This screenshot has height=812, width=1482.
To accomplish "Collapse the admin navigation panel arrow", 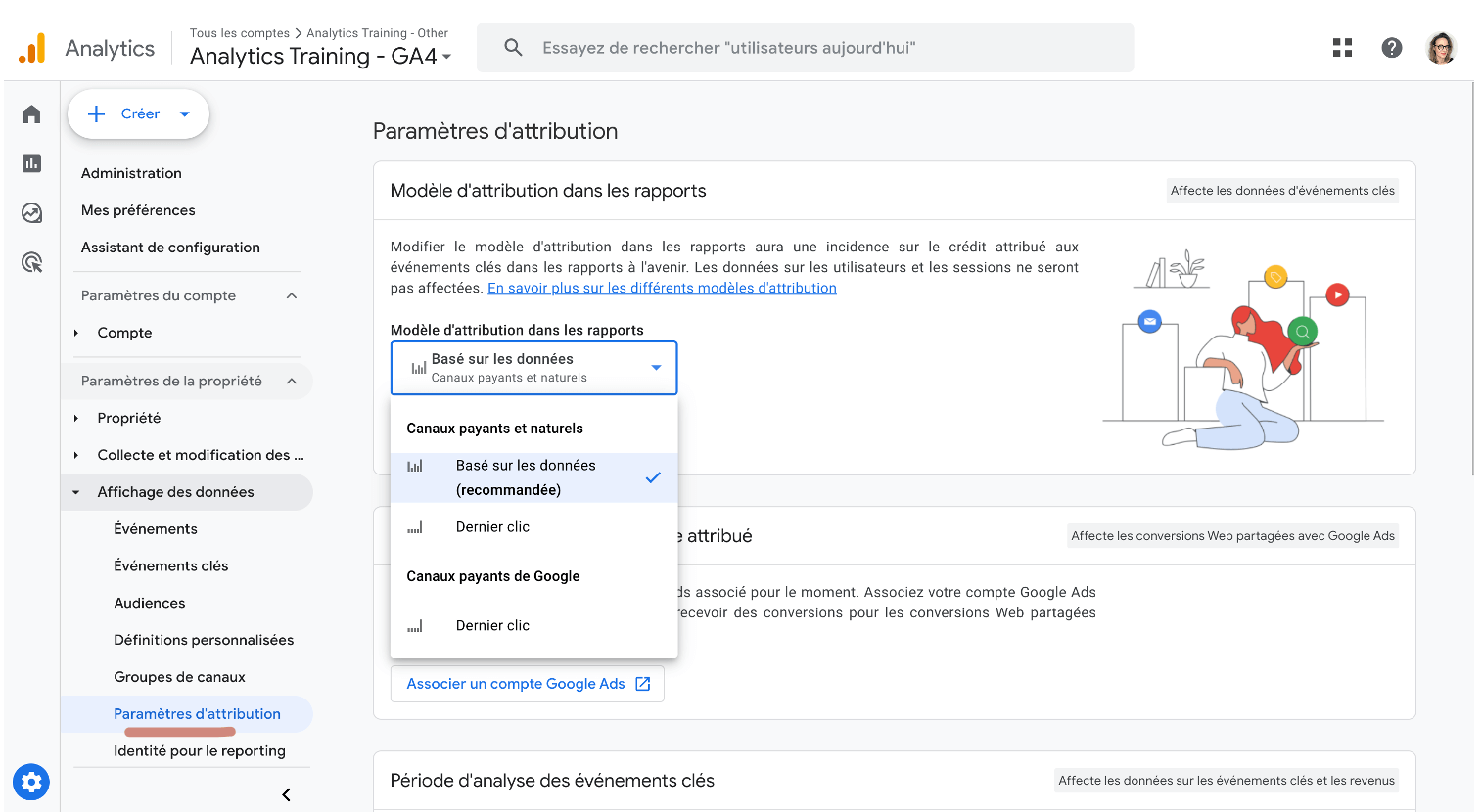I will point(286,794).
